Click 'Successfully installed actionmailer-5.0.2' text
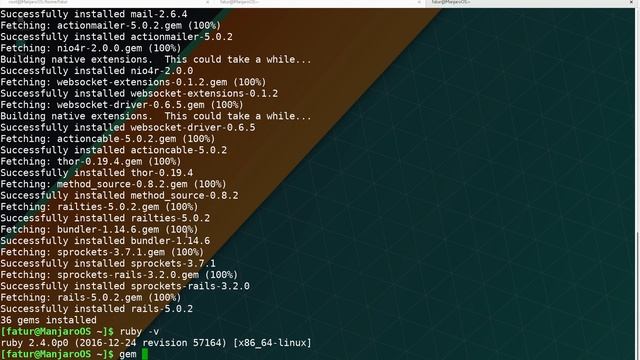Viewport: 640px width, 360px height. 116,37
